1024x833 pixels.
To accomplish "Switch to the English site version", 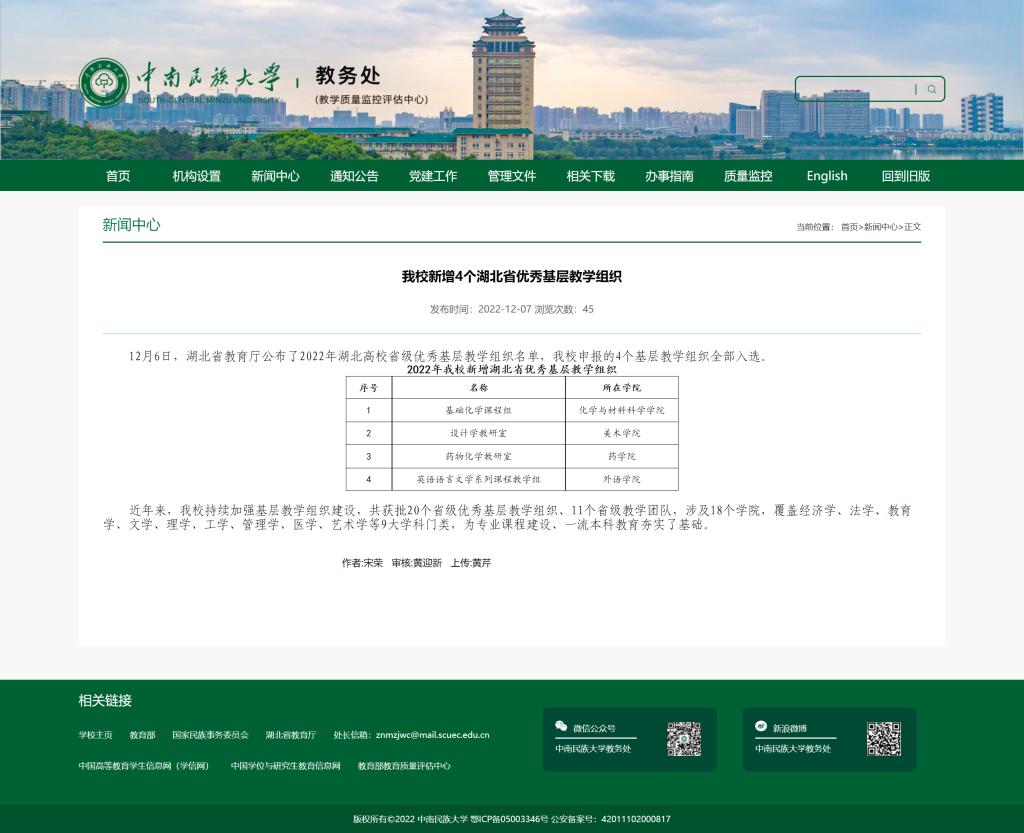I will click(827, 176).
